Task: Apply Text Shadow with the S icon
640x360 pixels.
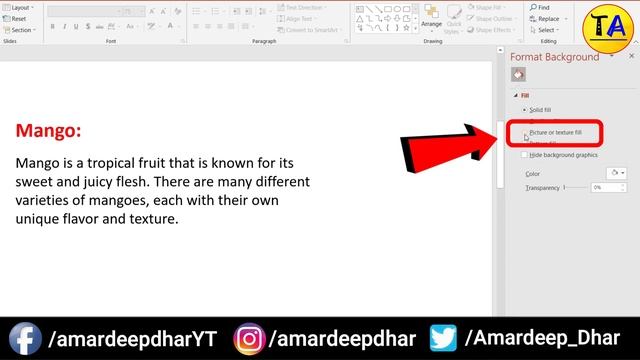Action: pyautogui.click(x=88, y=27)
